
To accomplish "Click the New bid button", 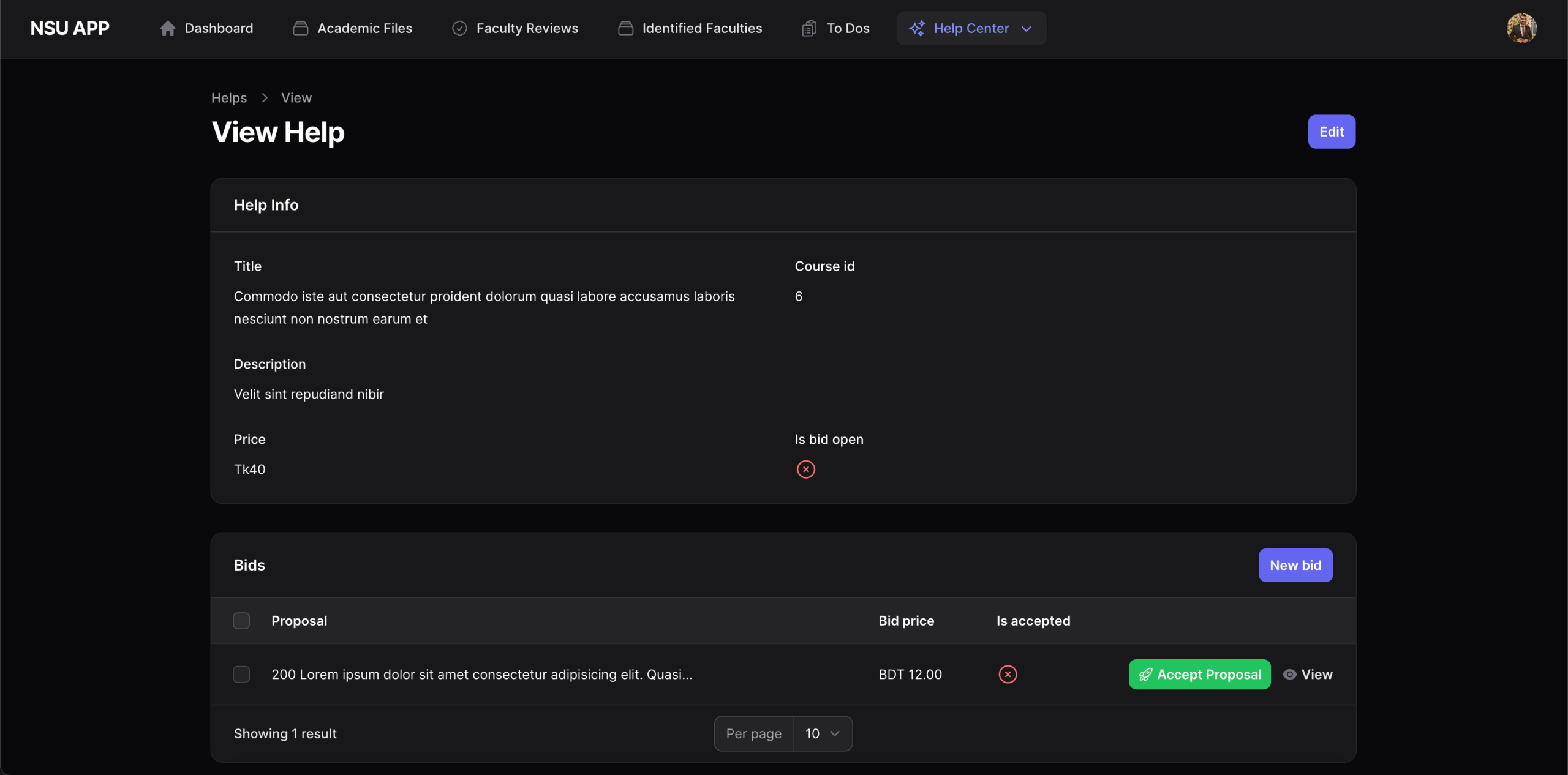I will pos(1295,565).
